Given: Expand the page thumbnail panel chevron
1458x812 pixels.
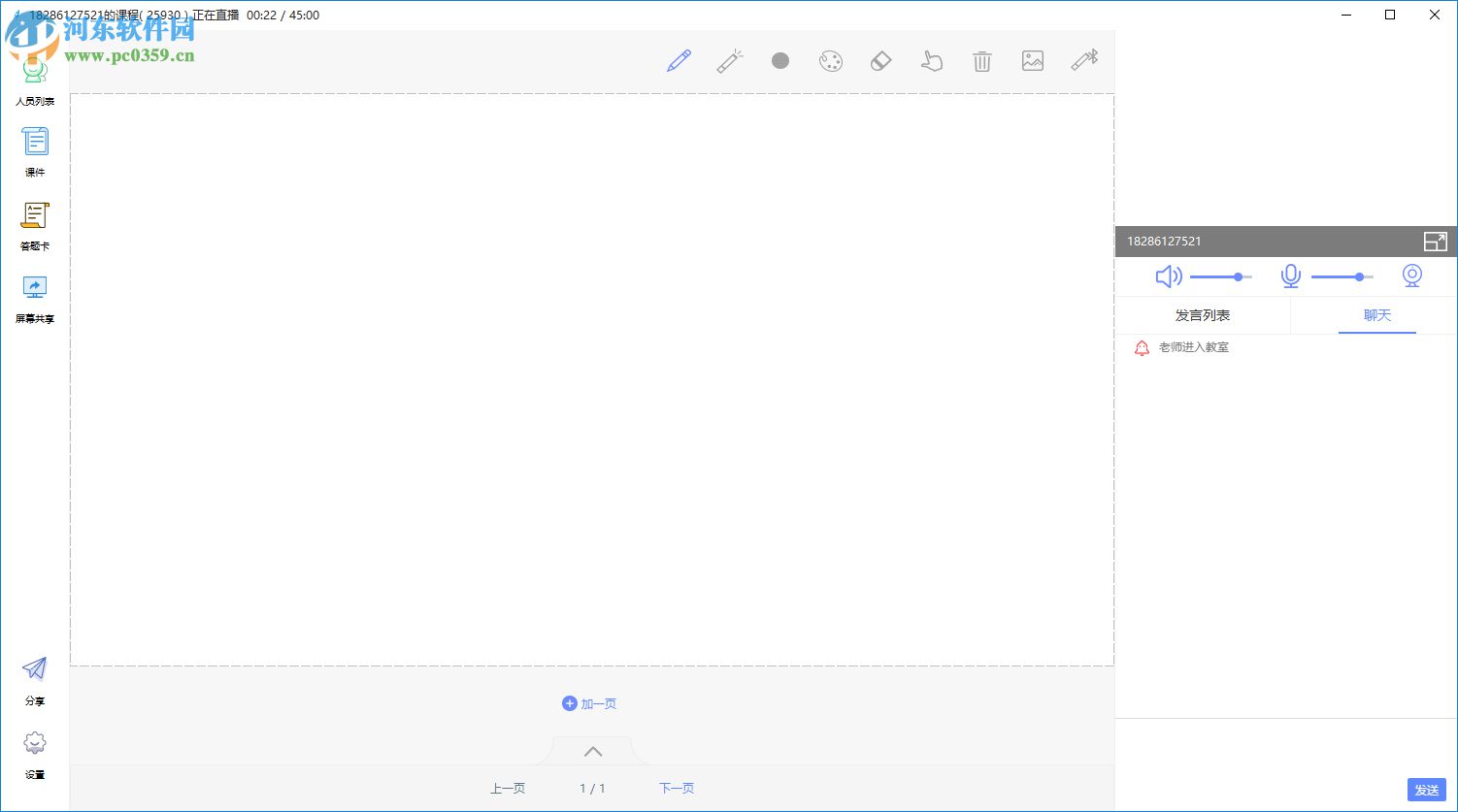Looking at the screenshot, I should [x=593, y=751].
